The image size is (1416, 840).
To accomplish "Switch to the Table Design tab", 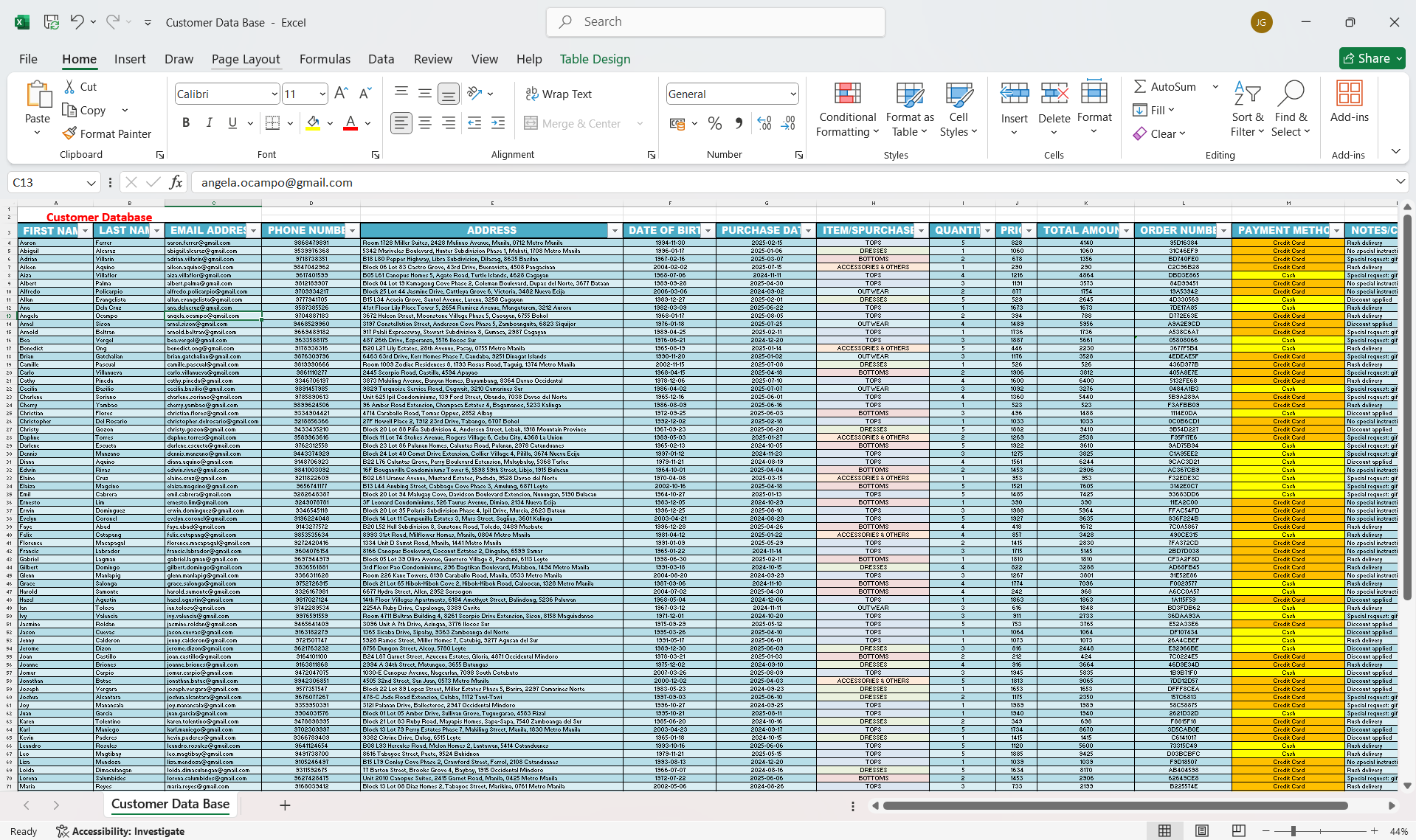I will [x=595, y=59].
